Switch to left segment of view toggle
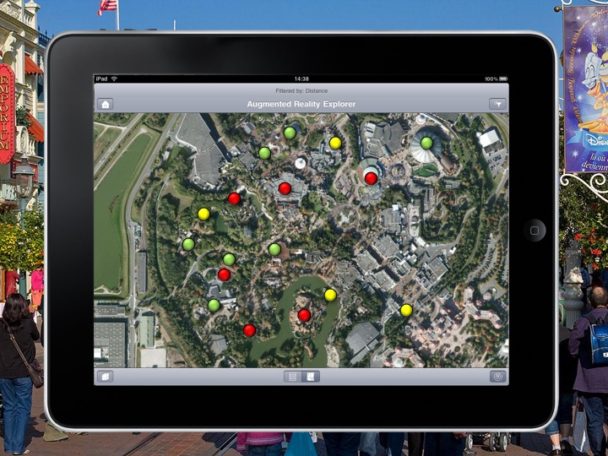 pos(293,377)
